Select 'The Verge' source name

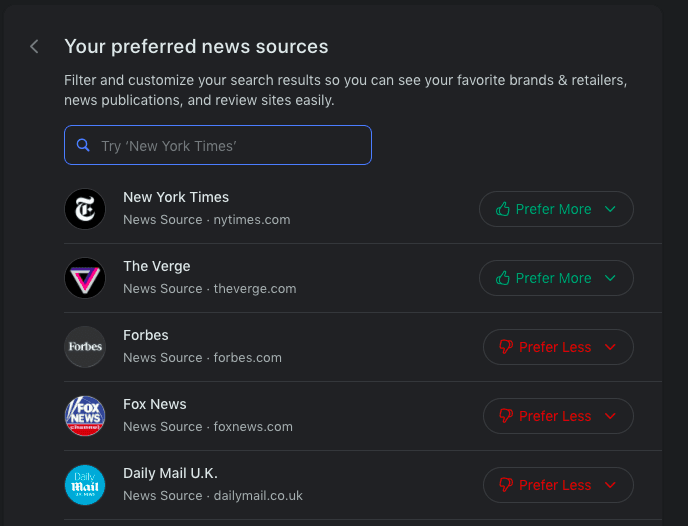pos(157,266)
